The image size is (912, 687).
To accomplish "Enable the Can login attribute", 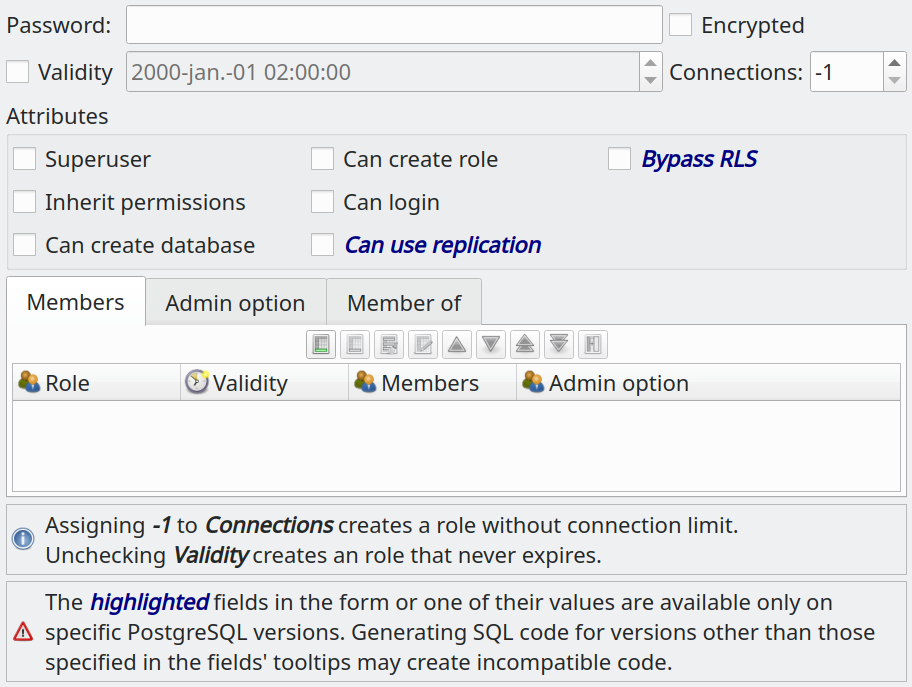I will pyautogui.click(x=322, y=202).
